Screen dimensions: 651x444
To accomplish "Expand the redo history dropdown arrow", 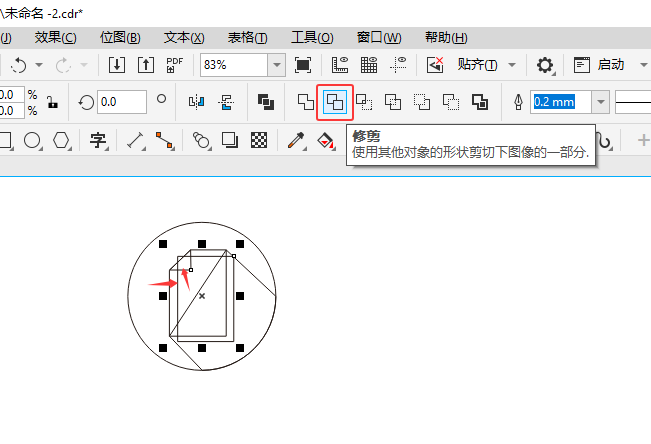I will click(83, 65).
